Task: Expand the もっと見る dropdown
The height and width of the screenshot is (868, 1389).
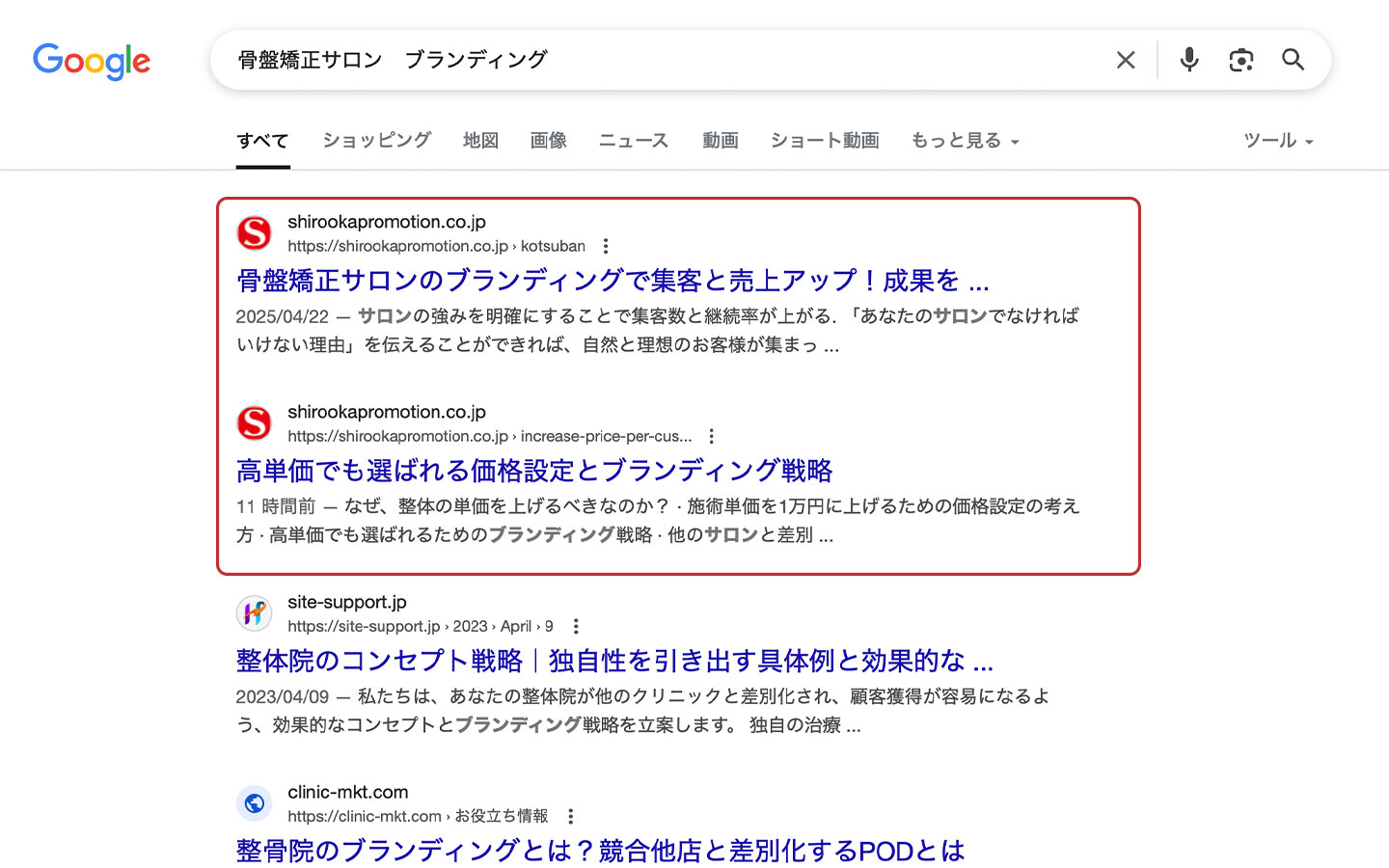Action: [965, 141]
